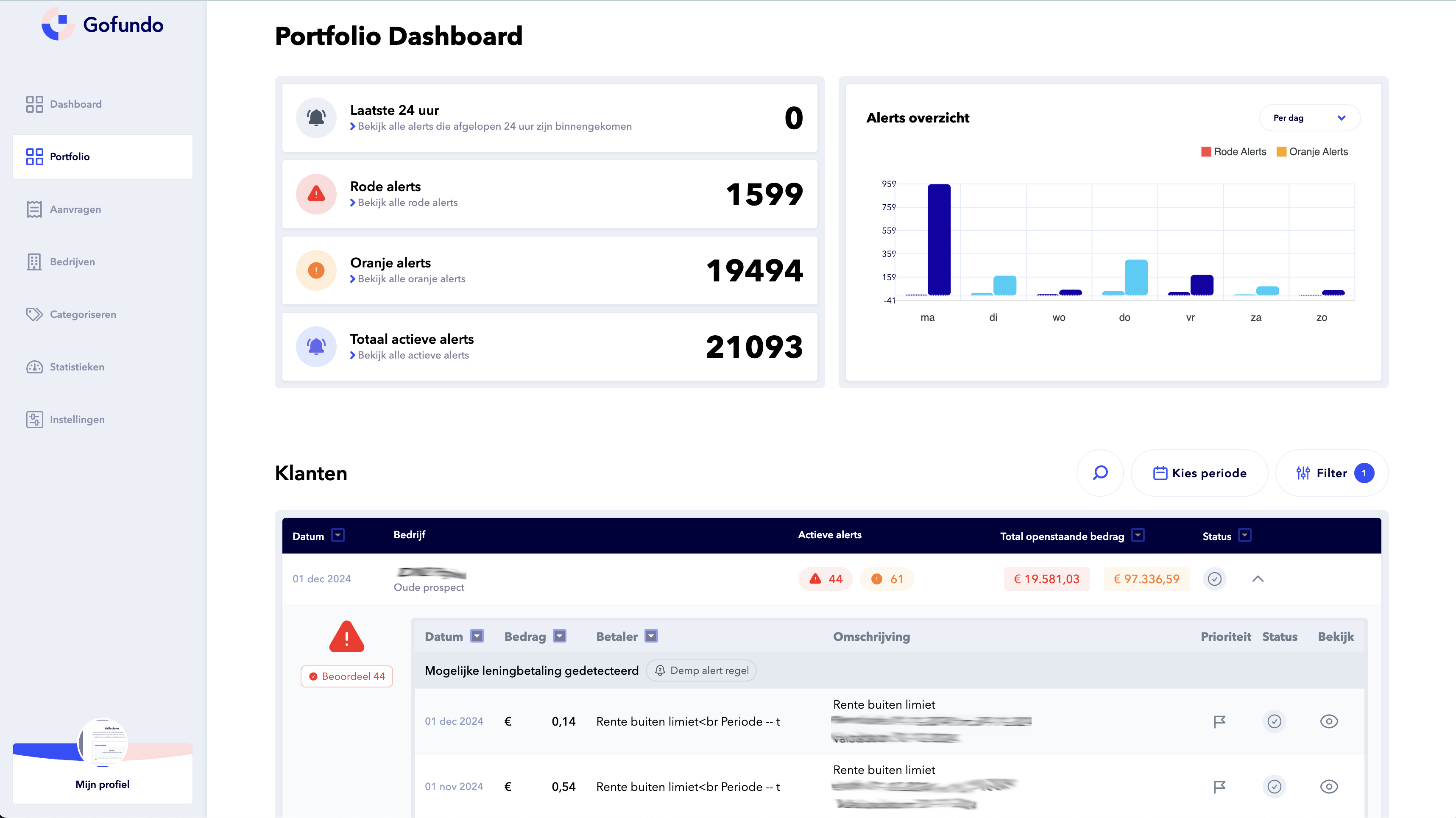
Task: Click the orange alert icon beside Oranje alerts
Action: click(x=316, y=270)
